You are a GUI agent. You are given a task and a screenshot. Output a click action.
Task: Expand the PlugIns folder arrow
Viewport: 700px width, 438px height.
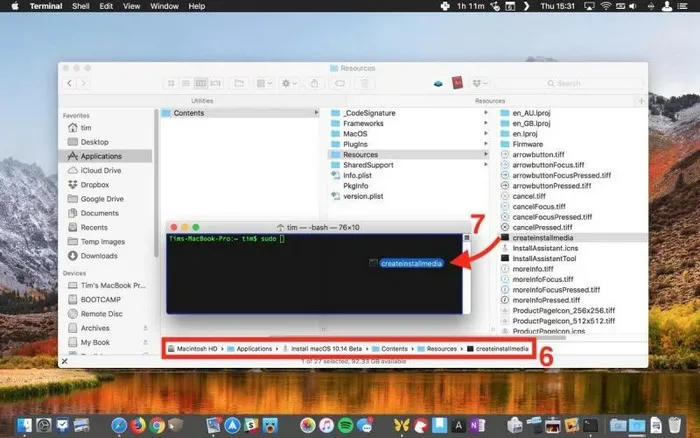coord(485,144)
